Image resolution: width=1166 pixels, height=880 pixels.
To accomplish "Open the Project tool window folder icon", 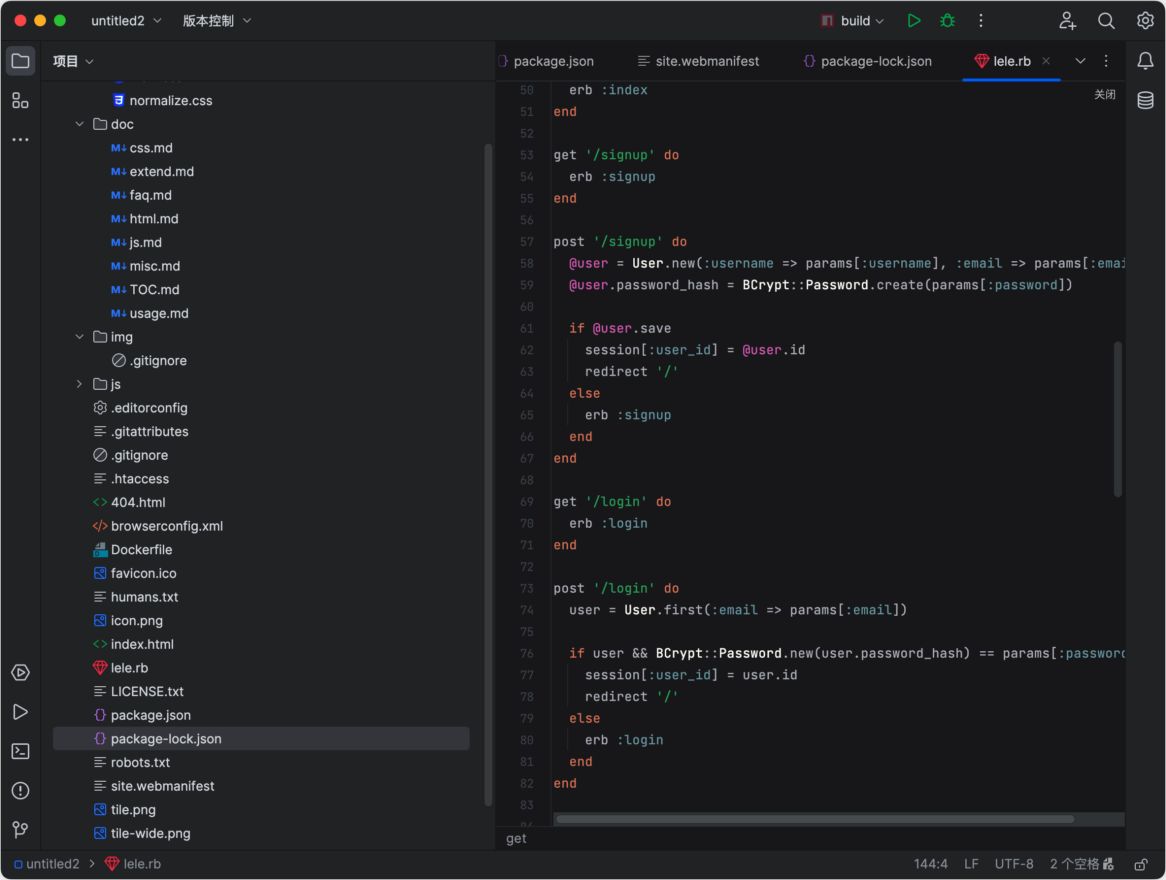I will (20, 61).
